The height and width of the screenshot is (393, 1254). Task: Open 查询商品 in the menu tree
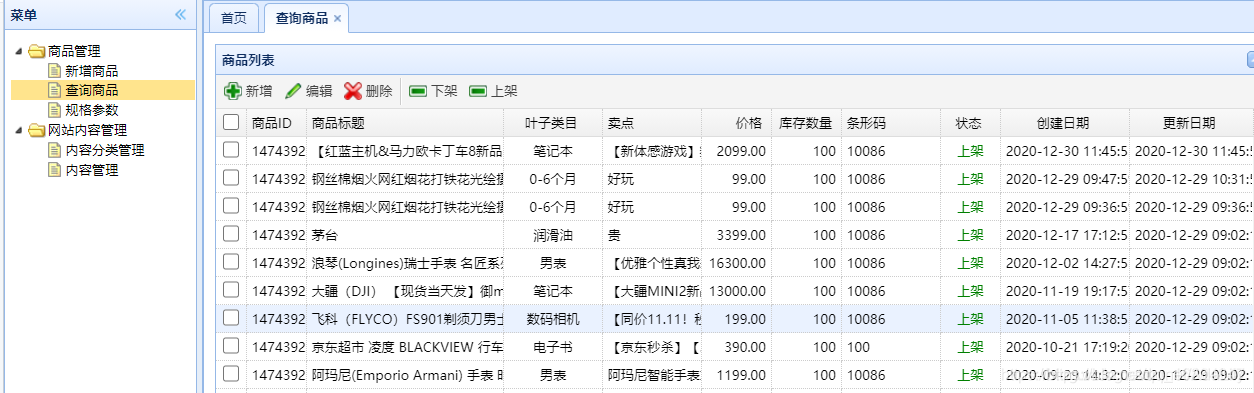point(92,90)
